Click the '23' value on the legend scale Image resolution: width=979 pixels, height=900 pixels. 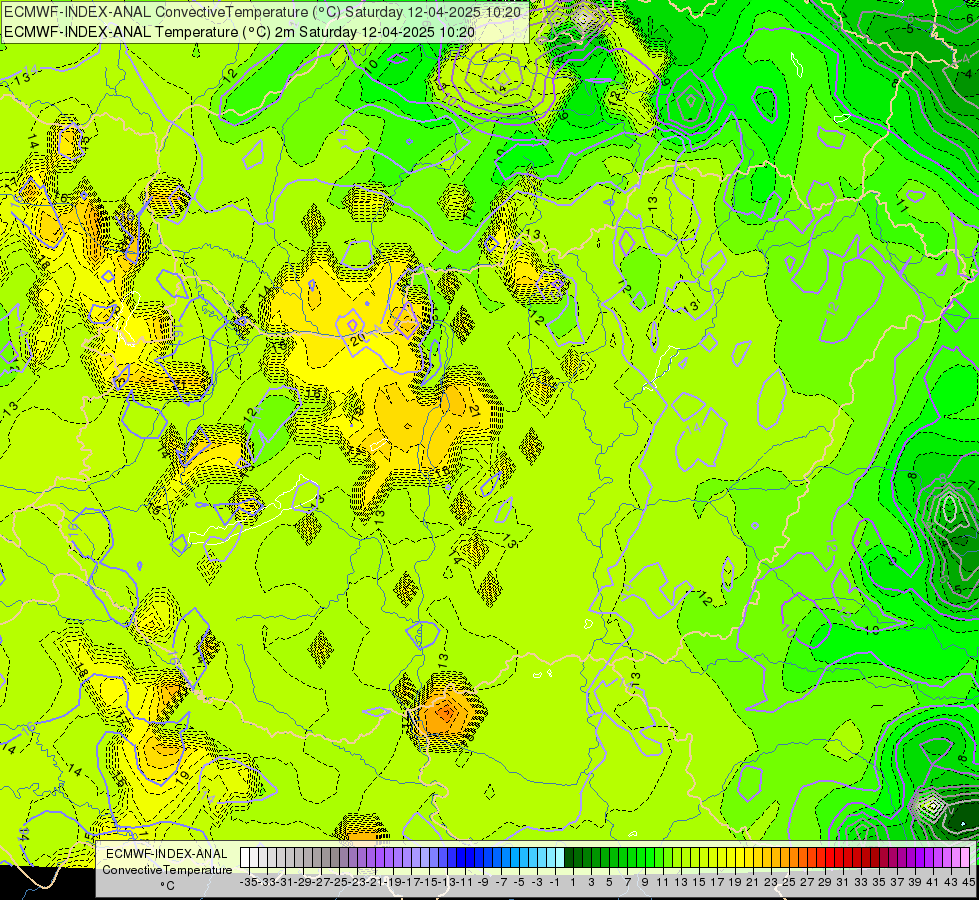(770, 882)
